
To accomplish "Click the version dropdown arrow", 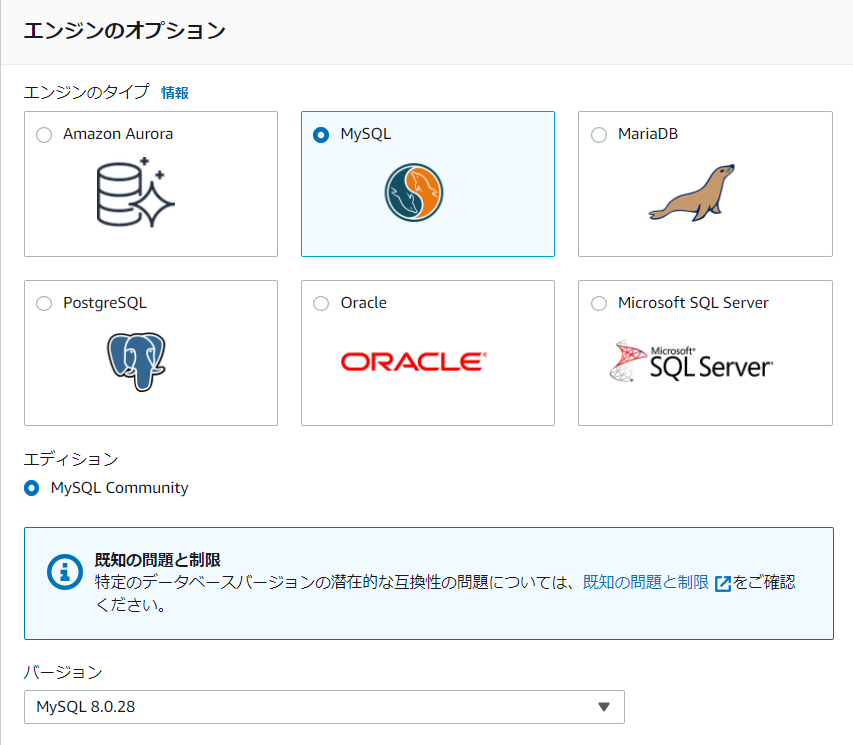I will [604, 707].
